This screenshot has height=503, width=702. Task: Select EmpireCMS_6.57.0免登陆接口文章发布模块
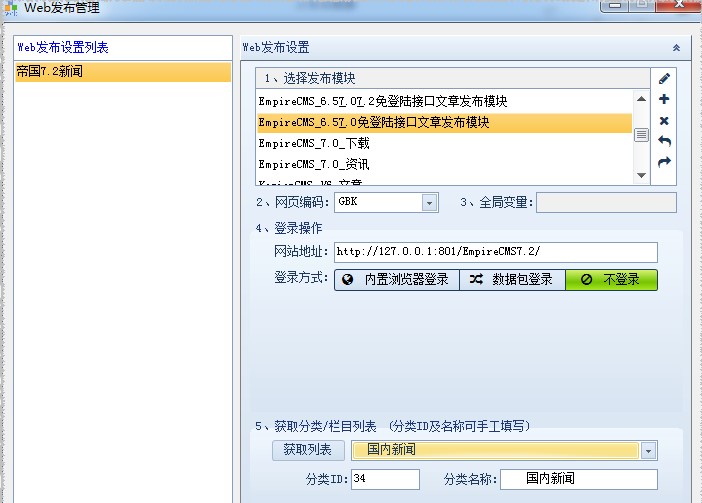444,123
